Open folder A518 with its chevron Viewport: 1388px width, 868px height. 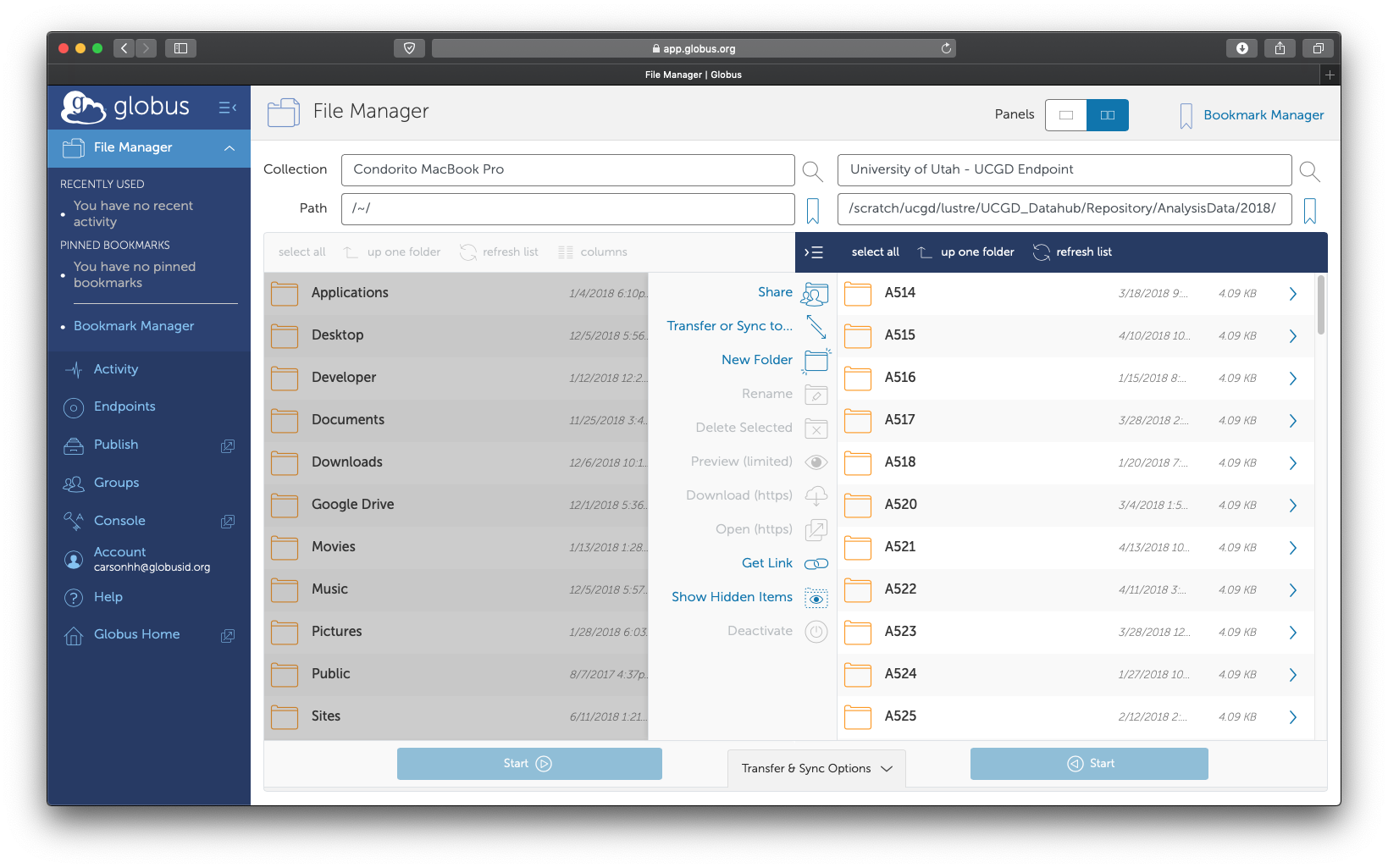(1293, 463)
